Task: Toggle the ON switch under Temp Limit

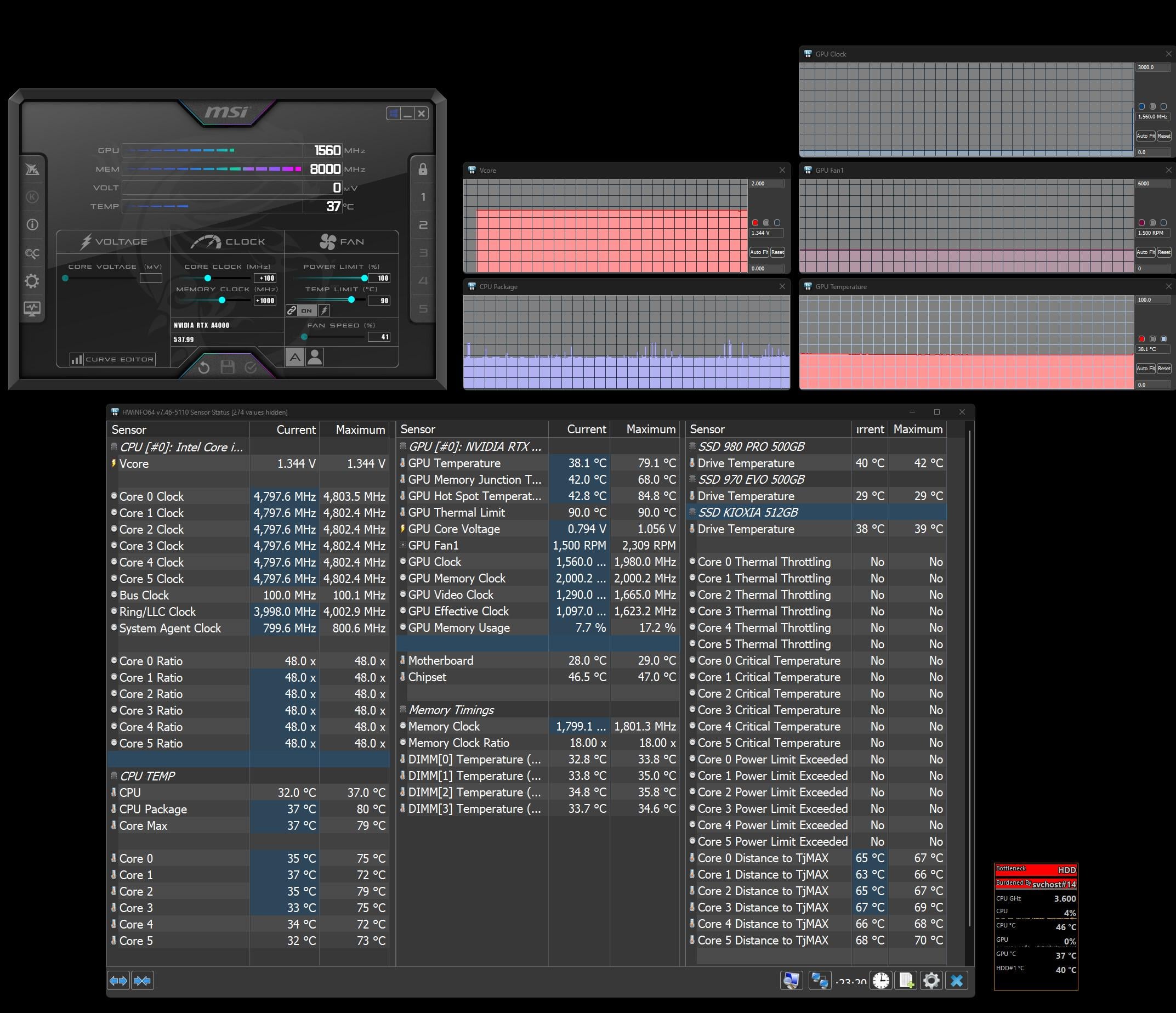Action: (x=306, y=310)
